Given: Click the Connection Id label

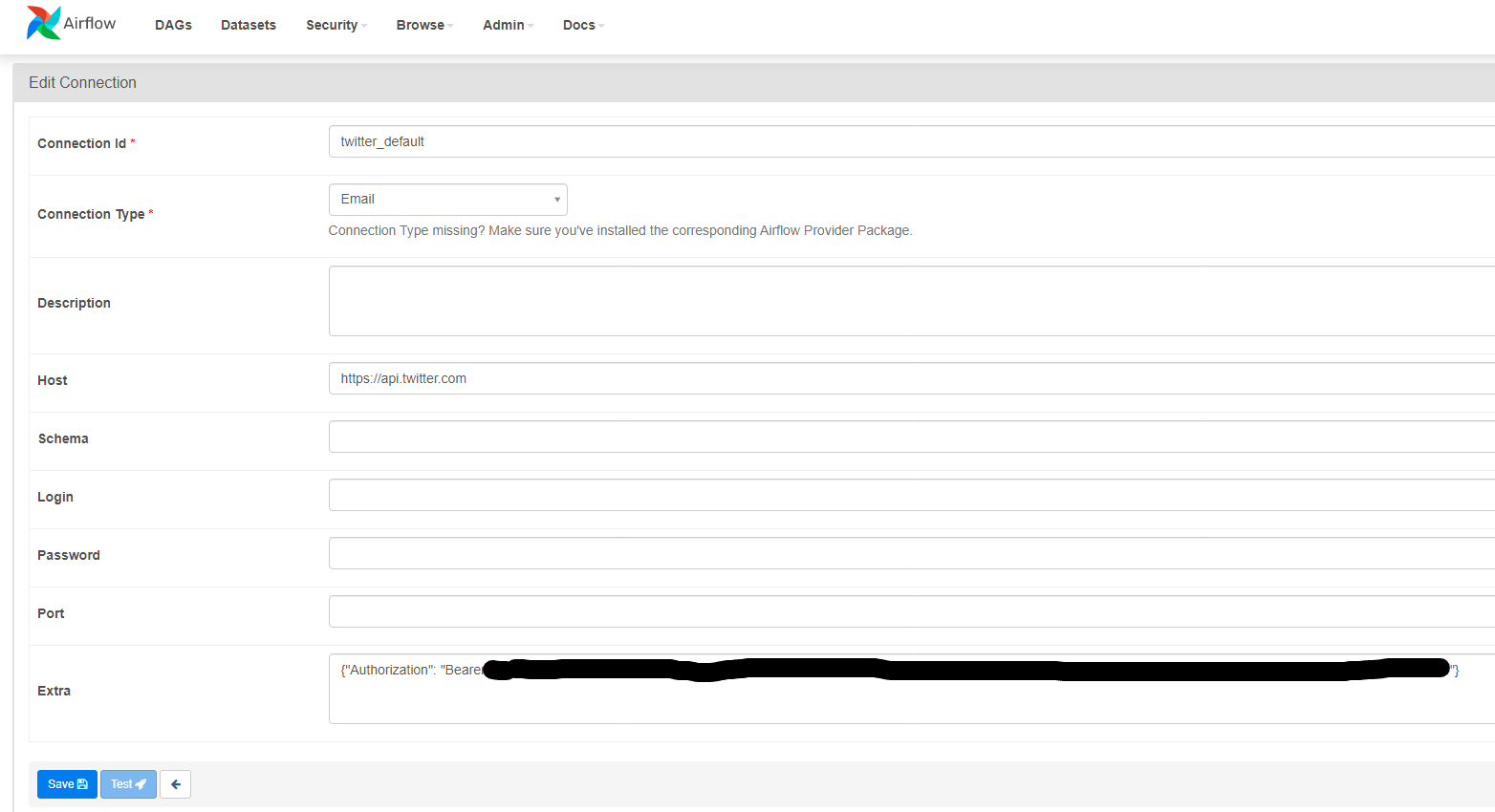Looking at the screenshot, I should pos(81,143).
